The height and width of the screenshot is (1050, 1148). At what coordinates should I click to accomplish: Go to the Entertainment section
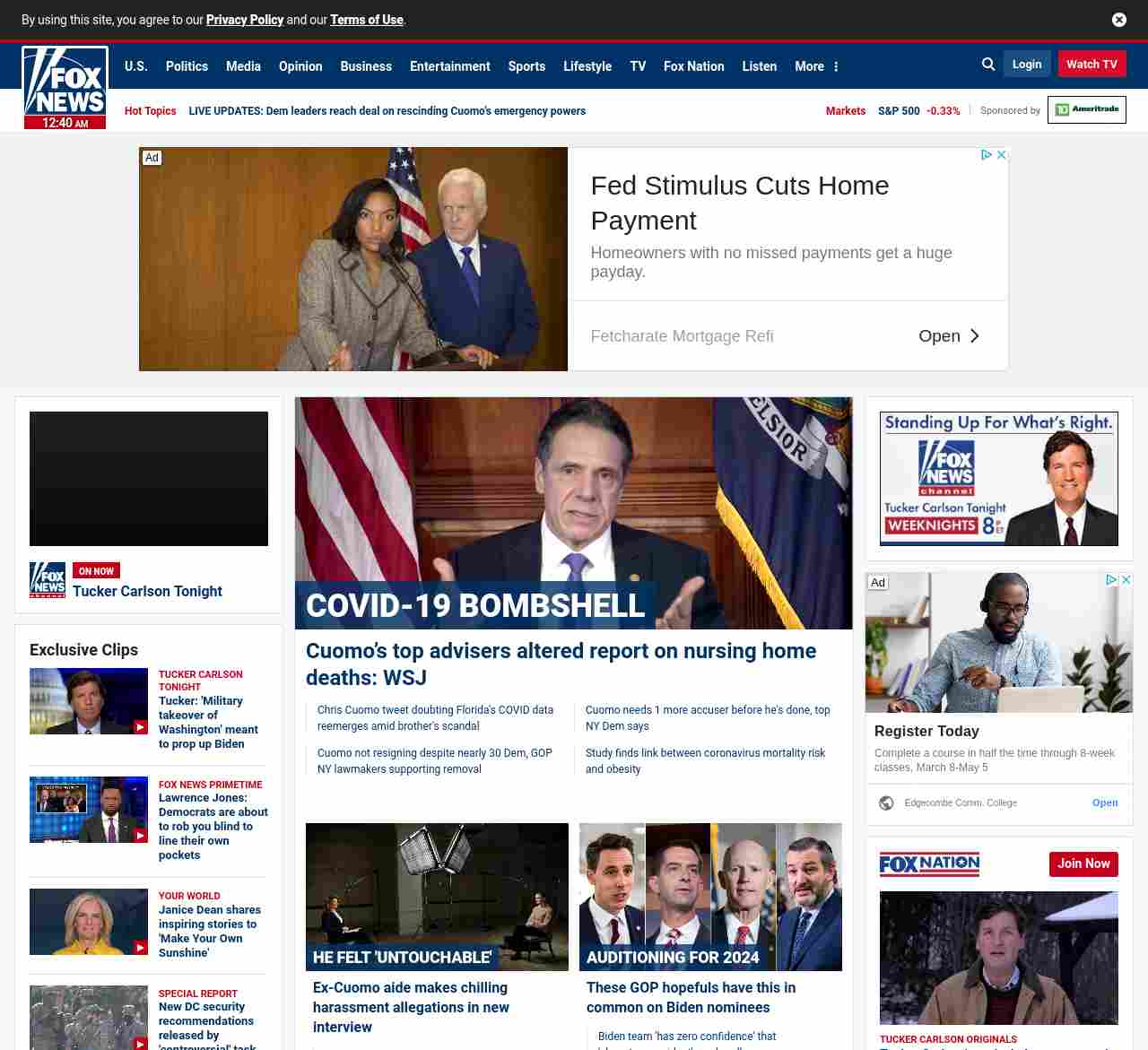(449, 66)
